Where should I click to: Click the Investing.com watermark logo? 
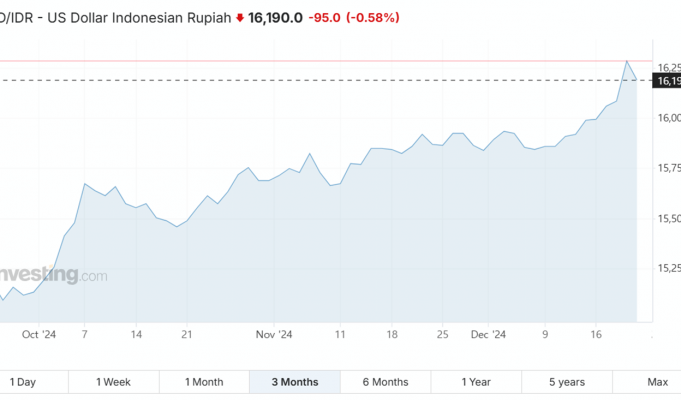pyautogui.click(x=52, y=276)
